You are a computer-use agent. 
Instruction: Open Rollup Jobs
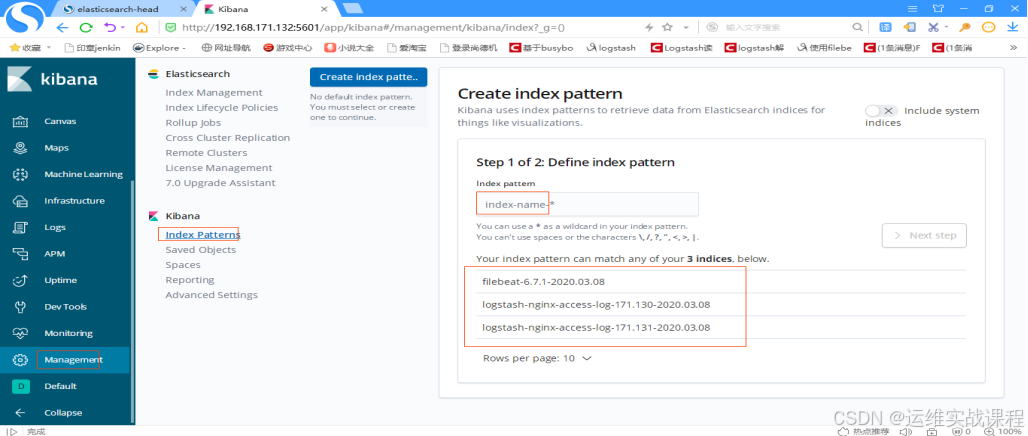pyautogui.click(x=193, y=123)
